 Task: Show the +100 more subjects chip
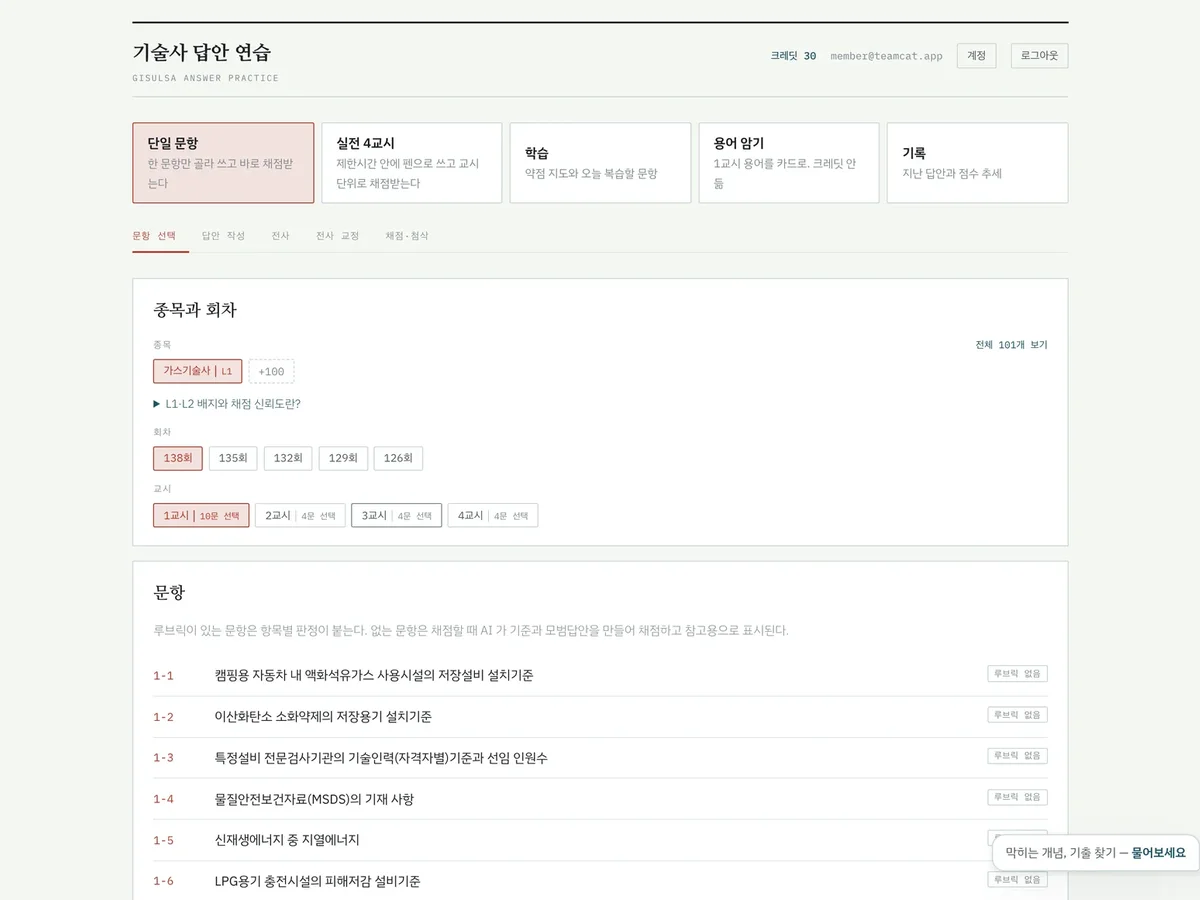(x=271, y=371)
